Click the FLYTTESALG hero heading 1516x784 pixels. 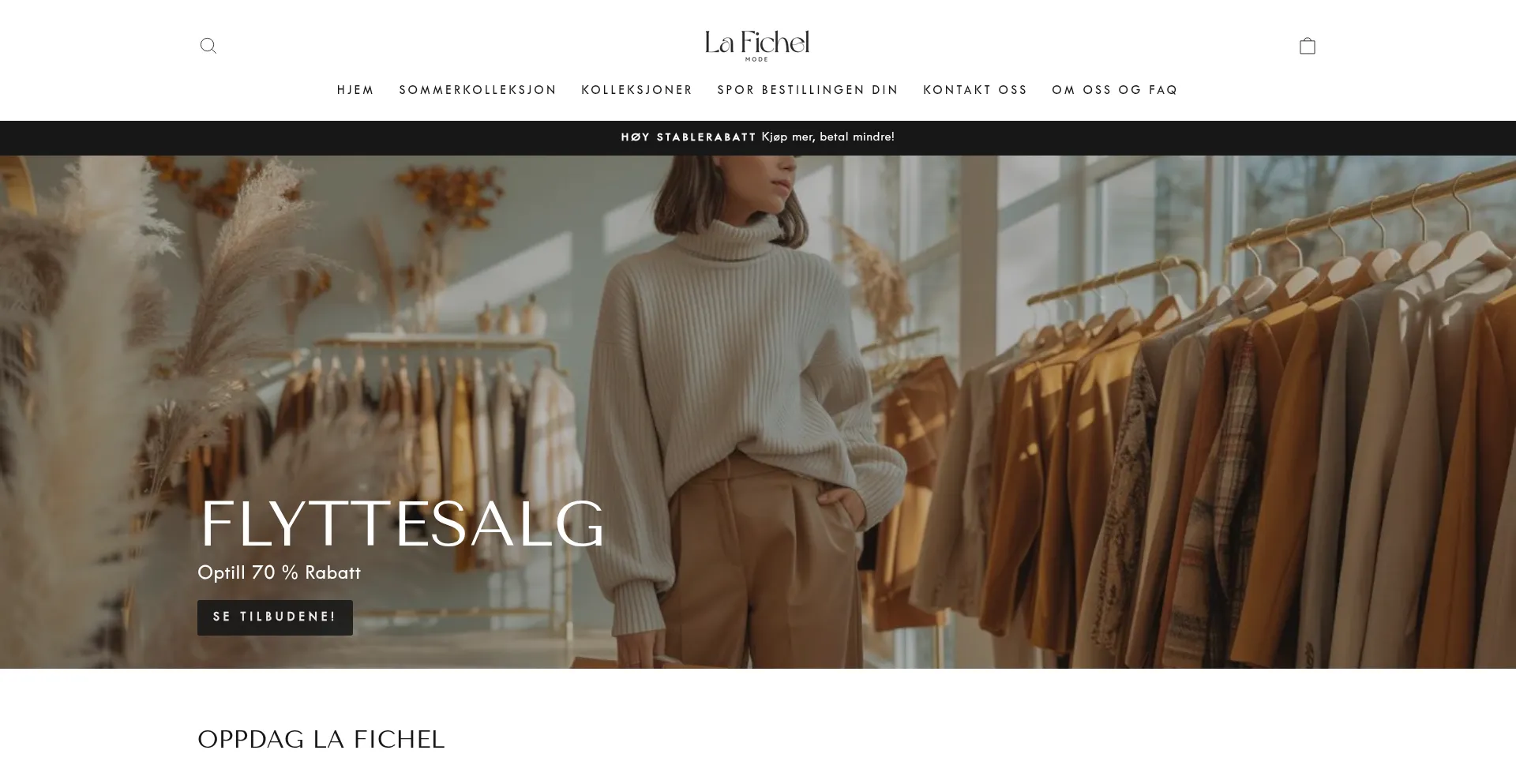point(401,524)
